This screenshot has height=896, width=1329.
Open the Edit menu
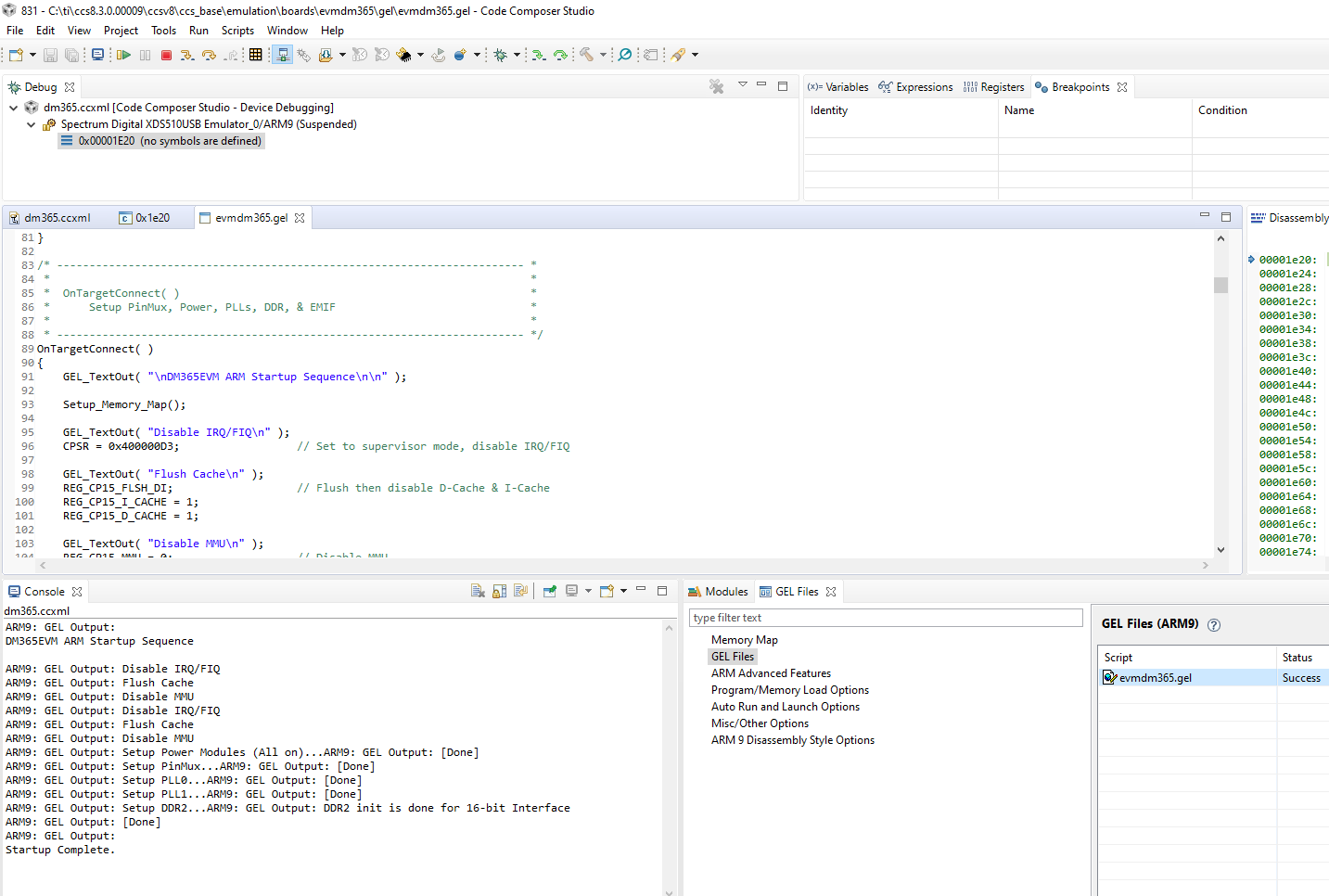click(x=45, y=31)
